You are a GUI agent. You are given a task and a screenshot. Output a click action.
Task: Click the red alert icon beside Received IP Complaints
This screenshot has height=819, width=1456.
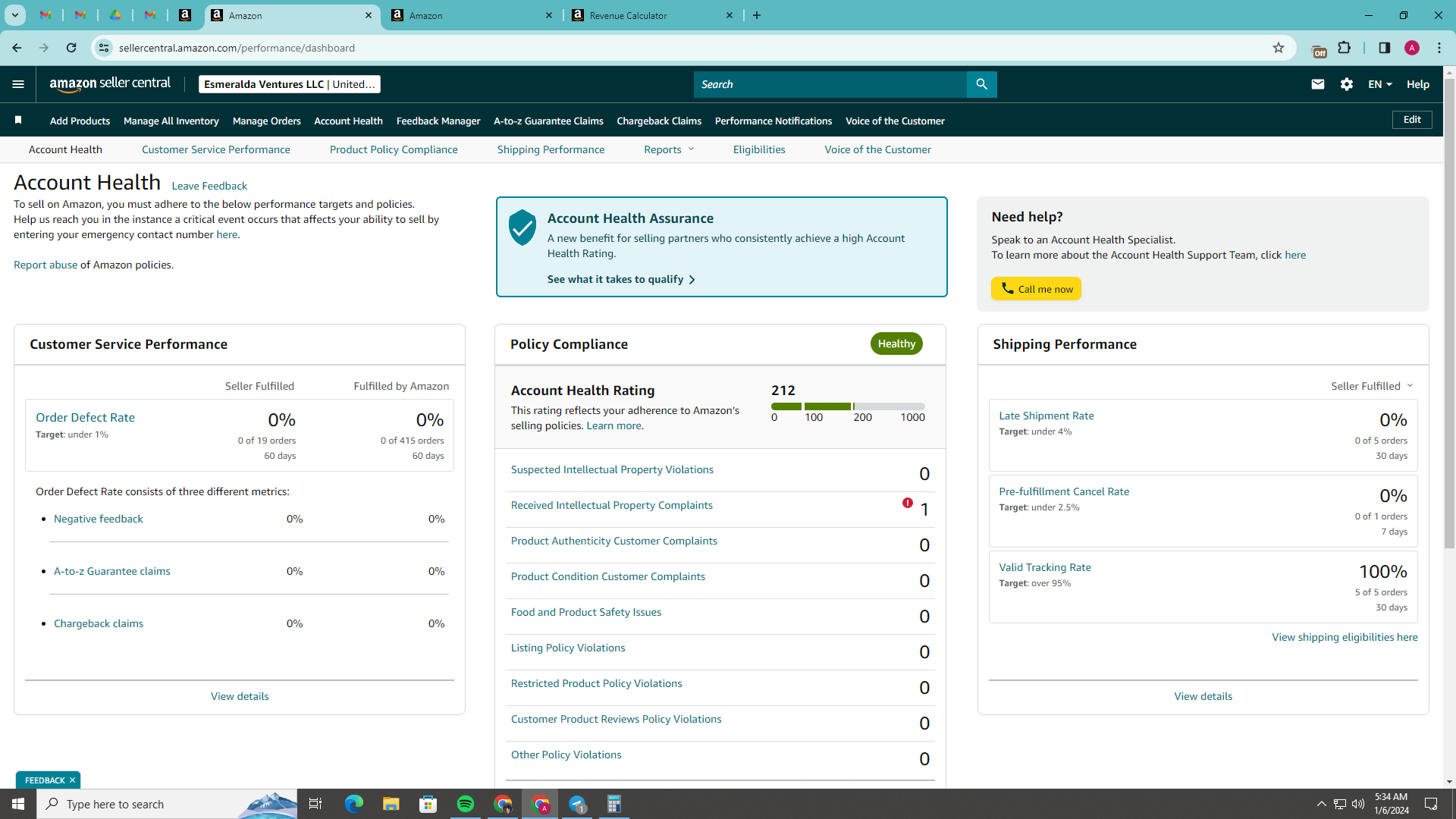[x=907, y=503]
